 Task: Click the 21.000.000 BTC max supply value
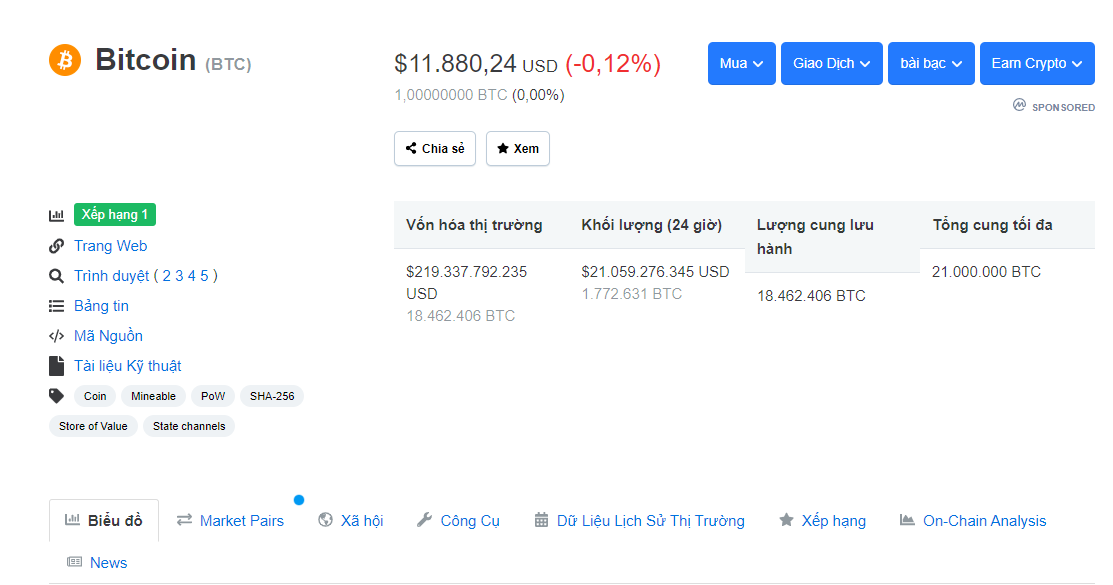(x=987, y=272)
